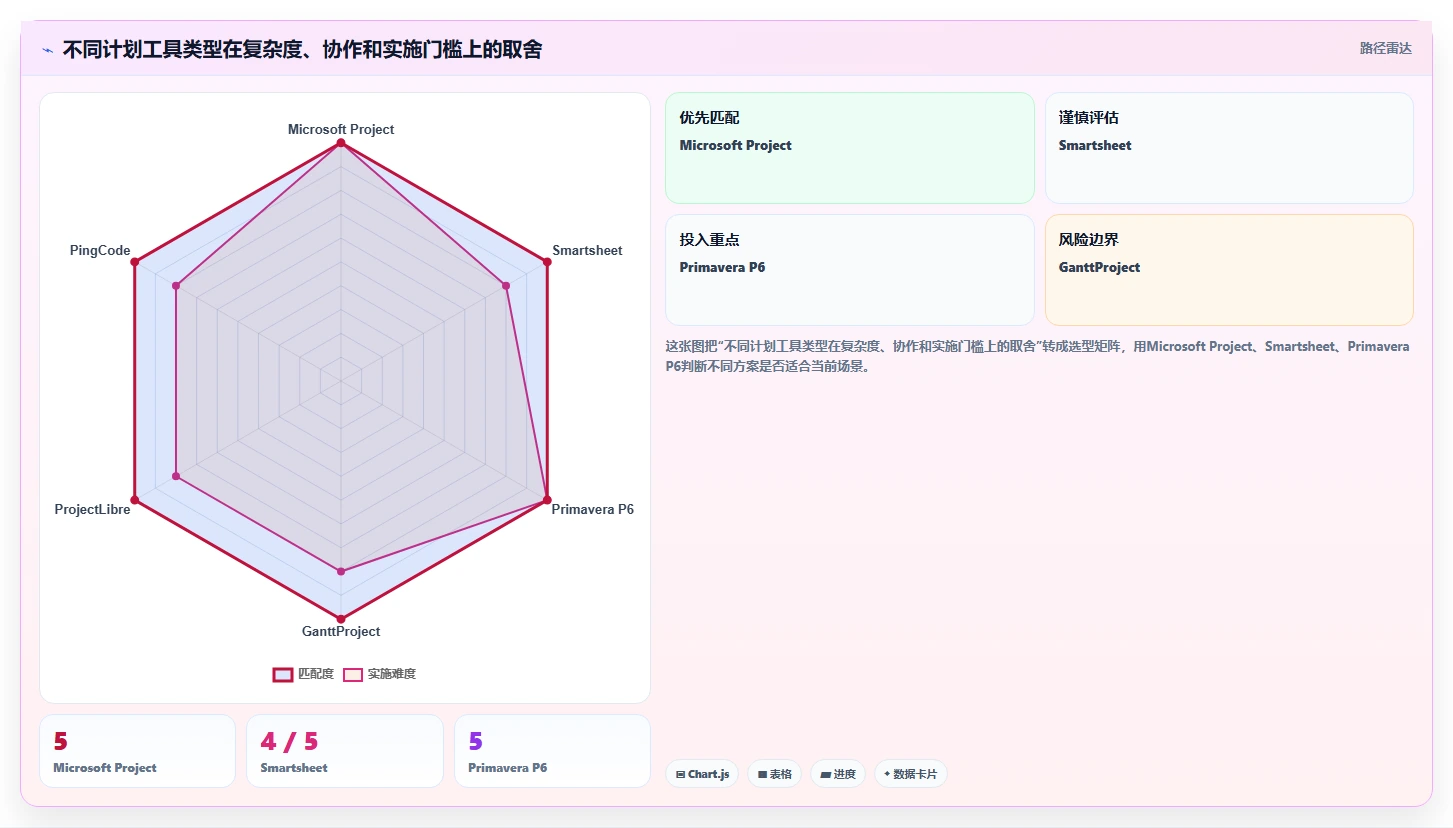Select the 数据卡片 tag chip
Image resolution: width=1453 pixels, height=828 pixels.
(911, 774)
